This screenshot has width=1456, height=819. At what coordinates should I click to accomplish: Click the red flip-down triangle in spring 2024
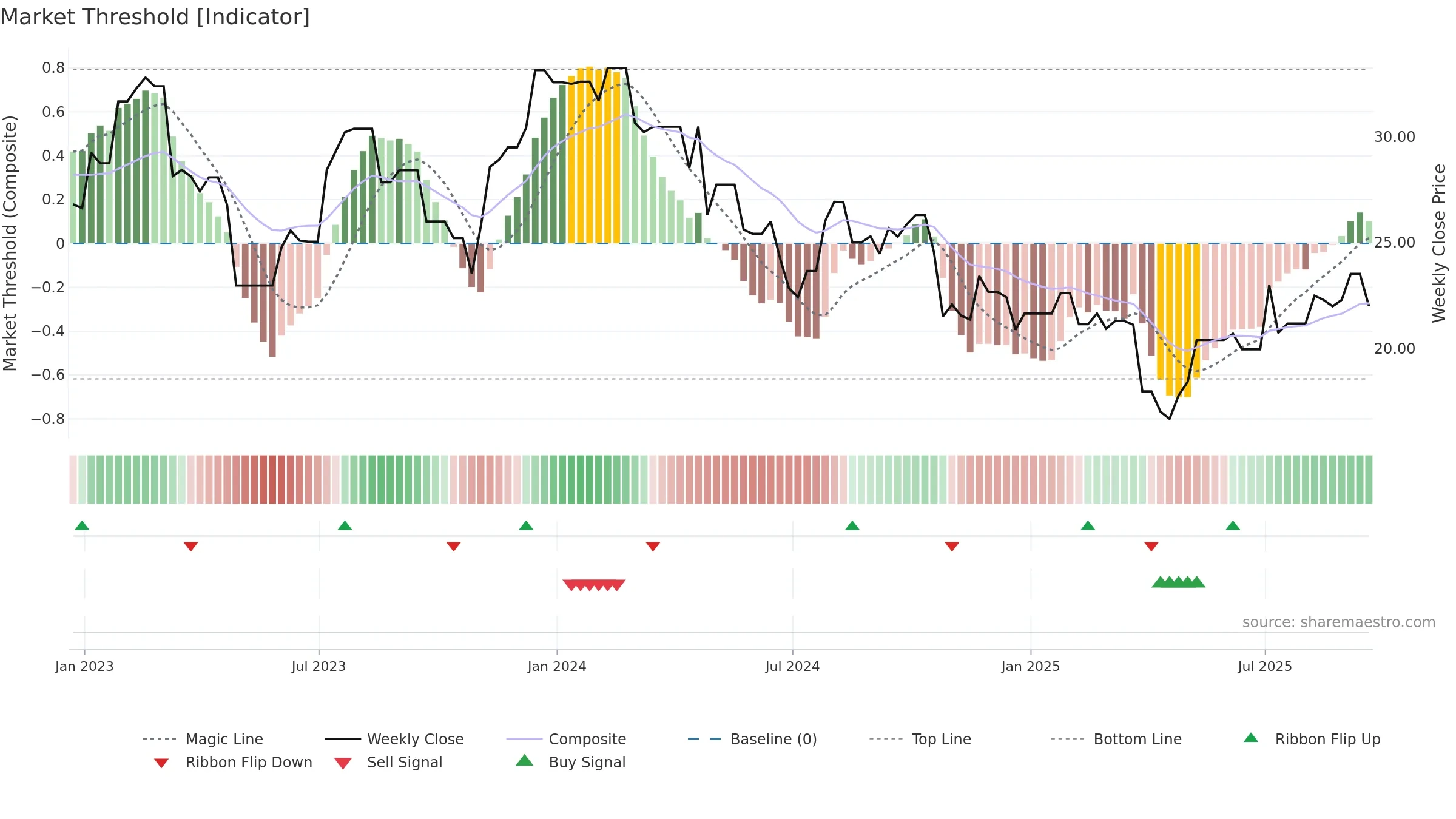pos(653,547)
